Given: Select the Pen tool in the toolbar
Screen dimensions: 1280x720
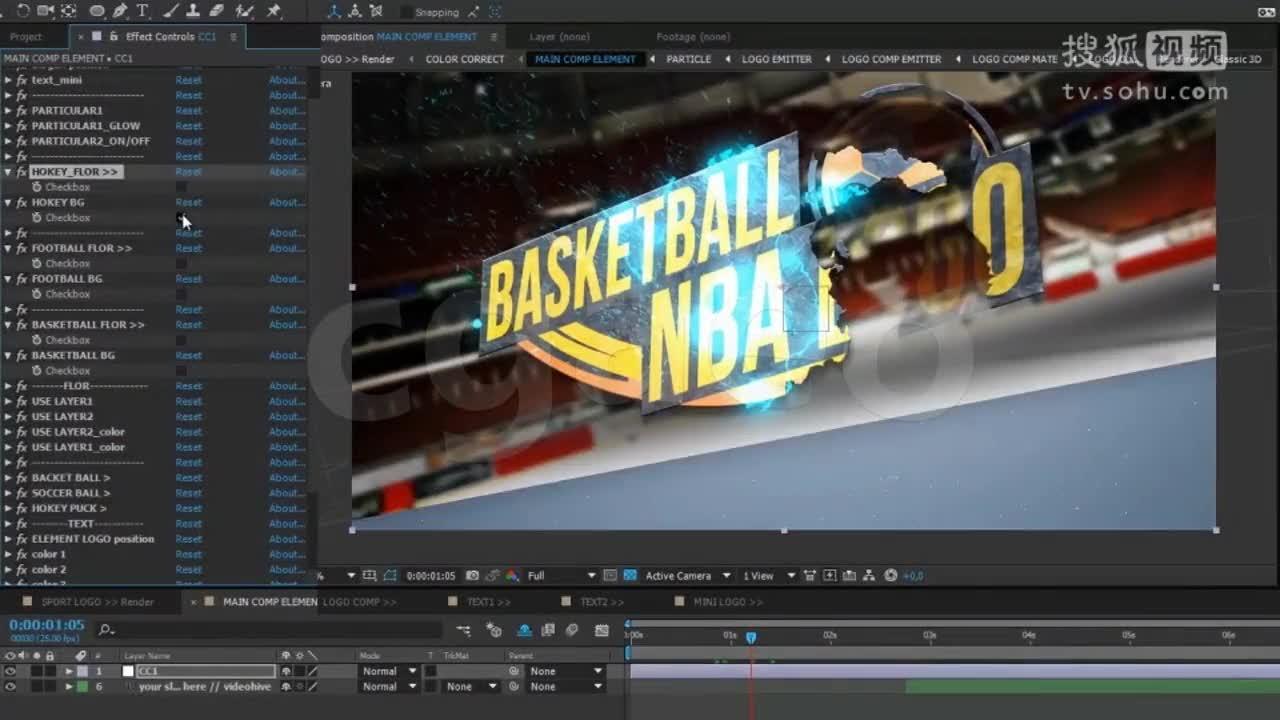Looking at the screenshot, I should pos(121,11).
